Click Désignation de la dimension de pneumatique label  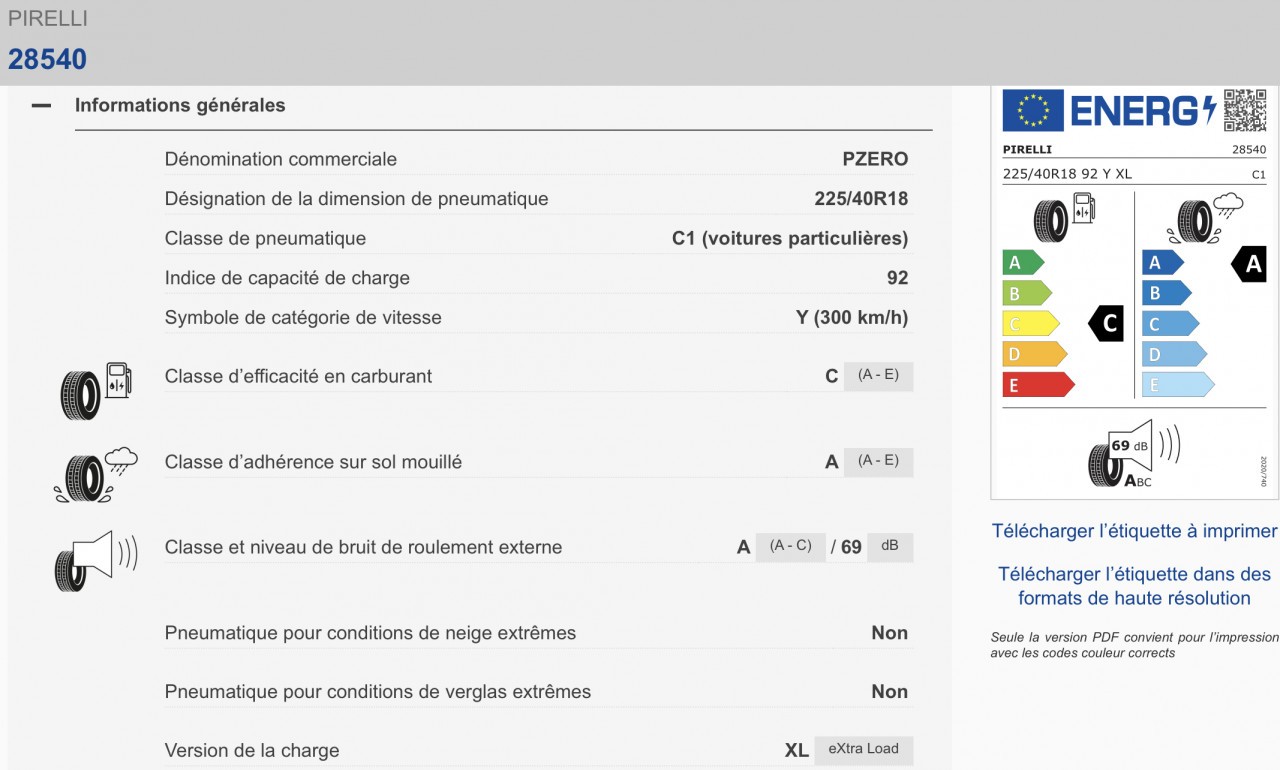click(x=357, y=199)
